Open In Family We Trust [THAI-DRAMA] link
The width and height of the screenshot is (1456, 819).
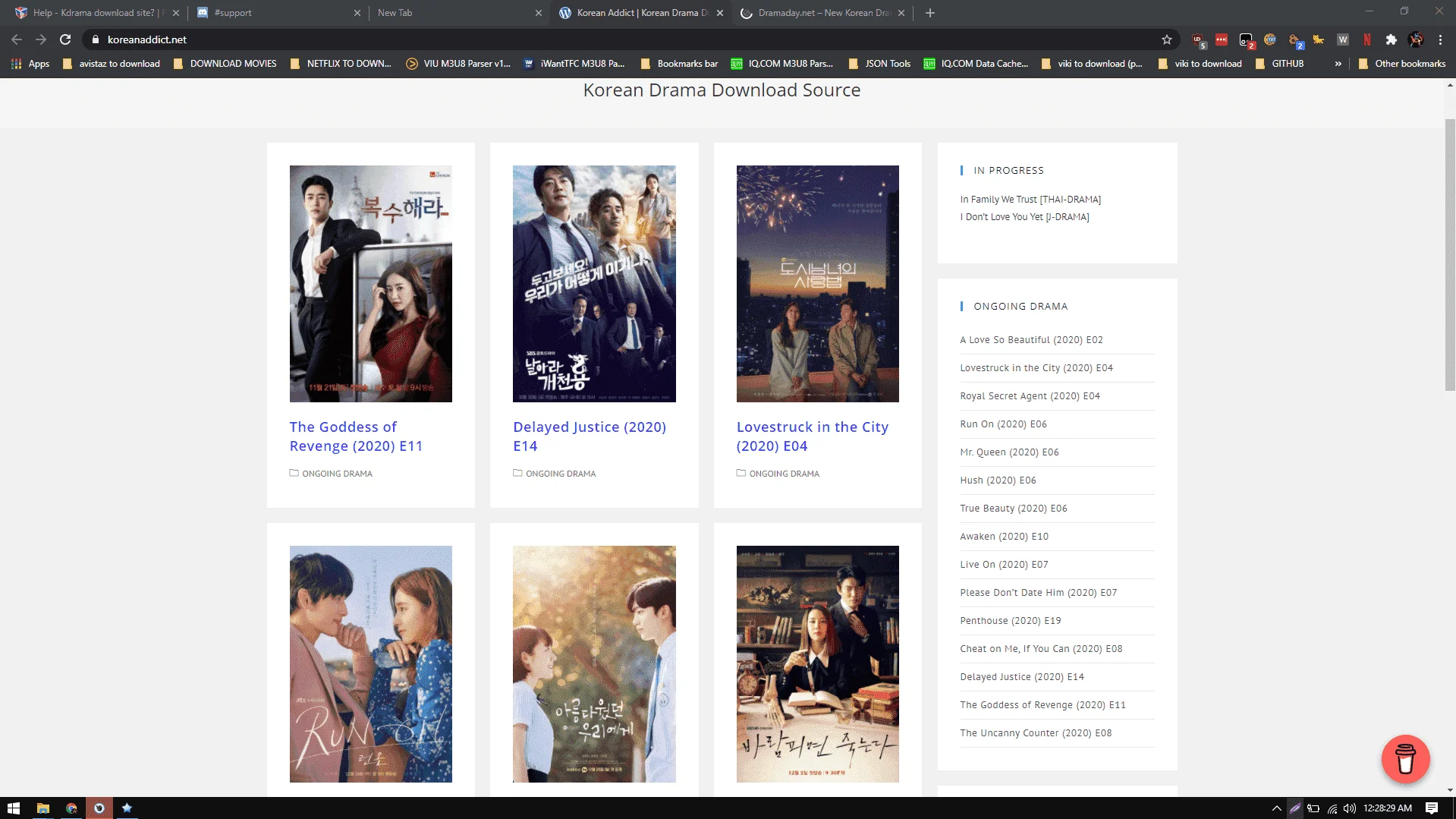click(1030, 200)
